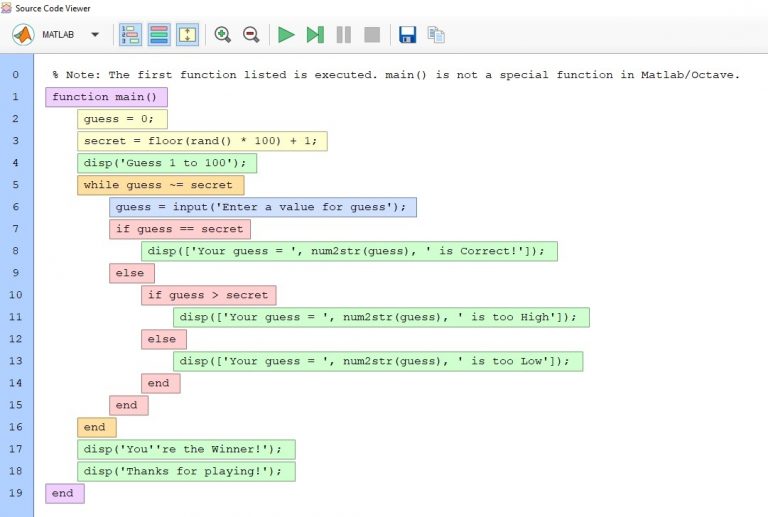Toggle line numbers display button
Image resolution: width=768 pixels, height=517 pixels.
pos(130,35)
